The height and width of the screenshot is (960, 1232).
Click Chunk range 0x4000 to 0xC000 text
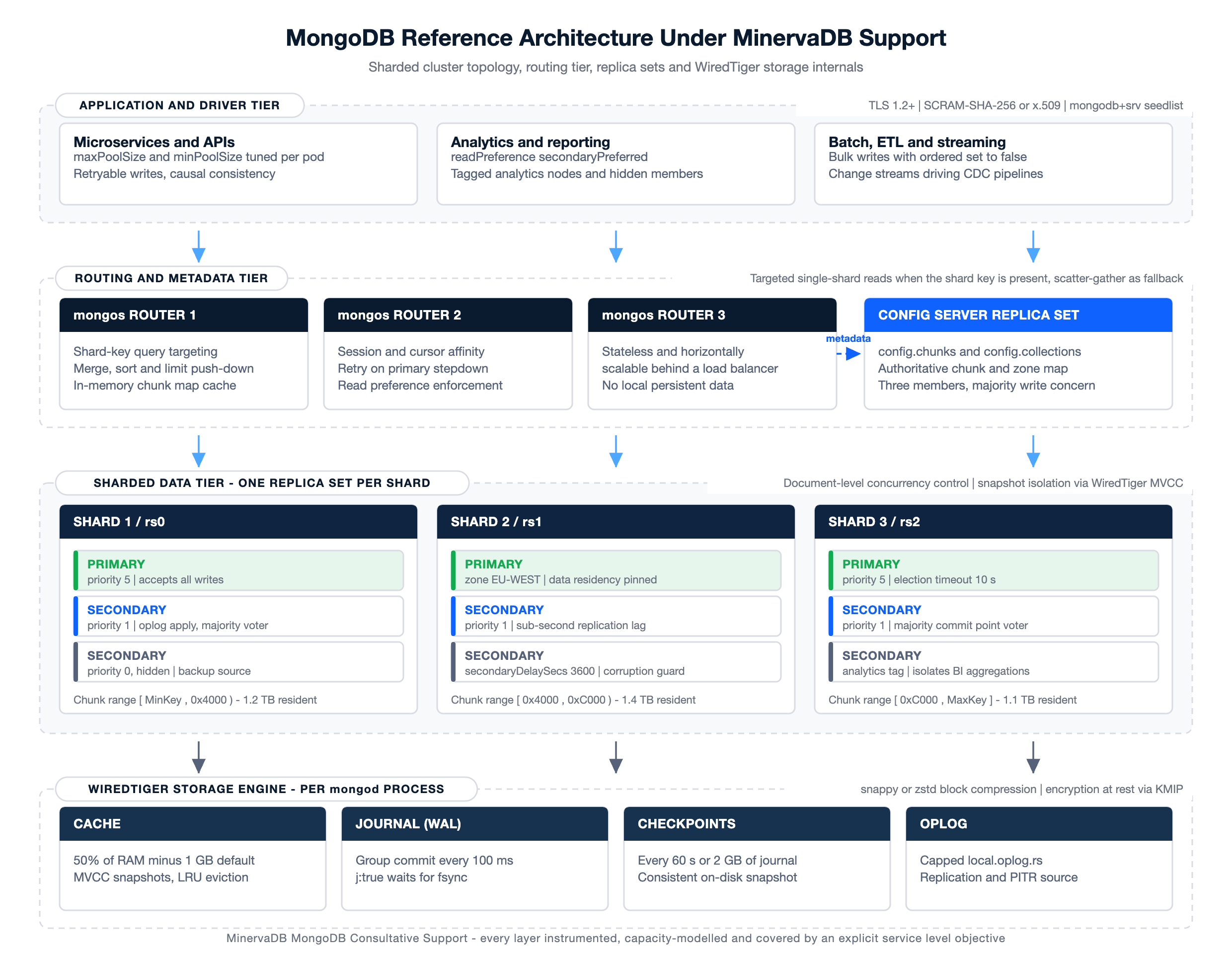(x=573, y=700)
